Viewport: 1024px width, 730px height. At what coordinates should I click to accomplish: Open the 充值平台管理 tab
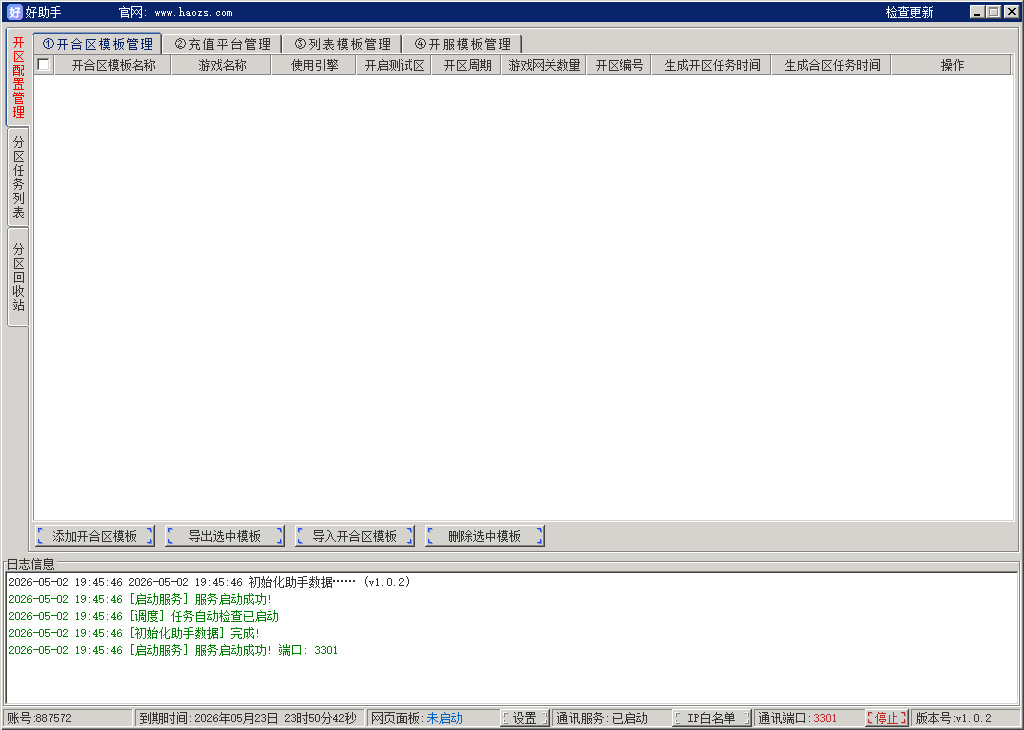223,44
